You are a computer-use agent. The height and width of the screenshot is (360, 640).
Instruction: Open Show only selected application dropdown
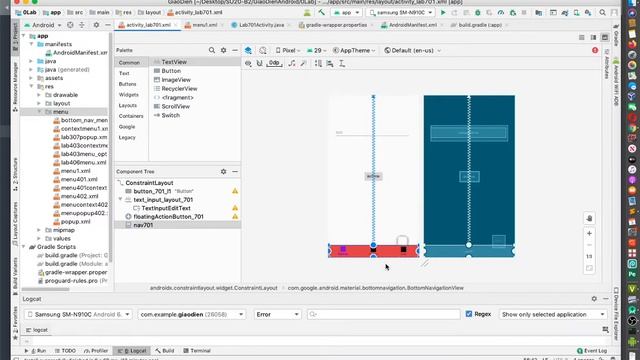pos(553,314)
